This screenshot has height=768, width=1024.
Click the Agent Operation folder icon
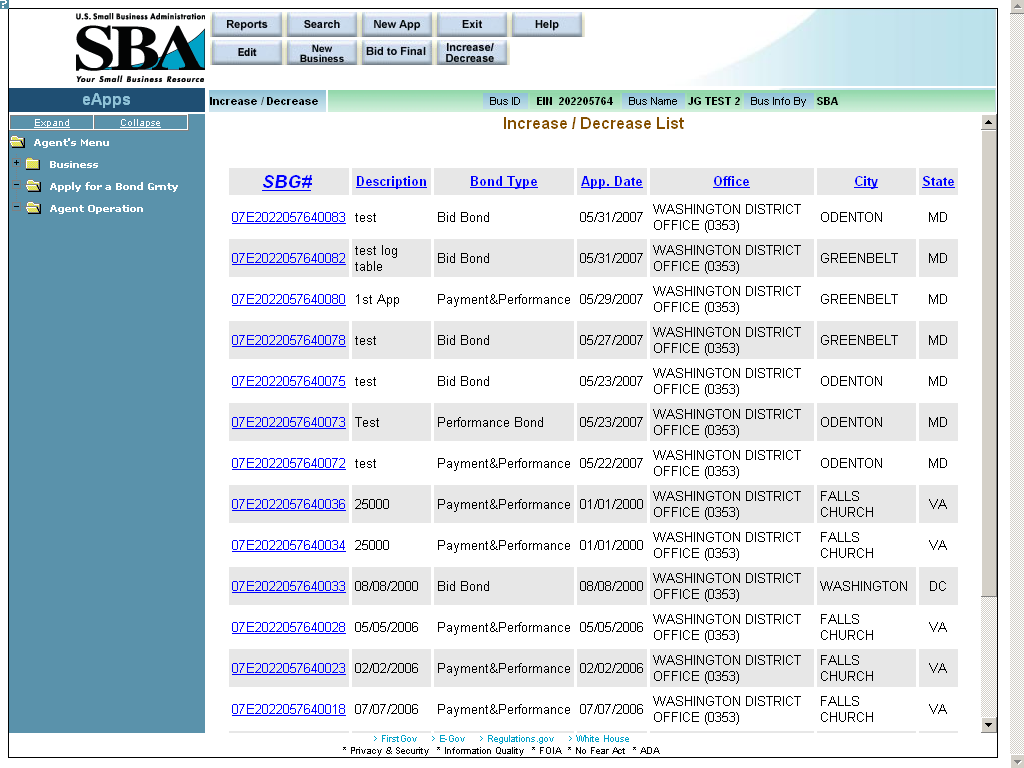pyautogui.click(x=33, y=208)
